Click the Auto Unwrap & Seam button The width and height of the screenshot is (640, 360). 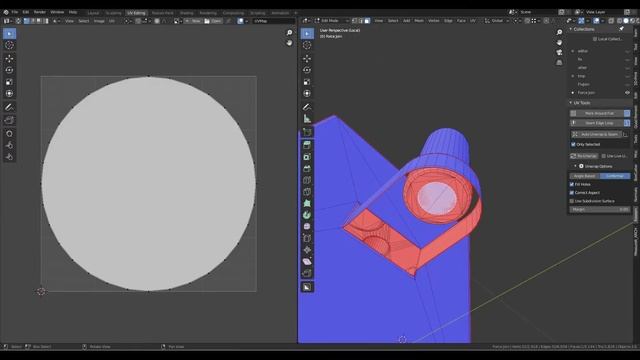coord(596,134)
